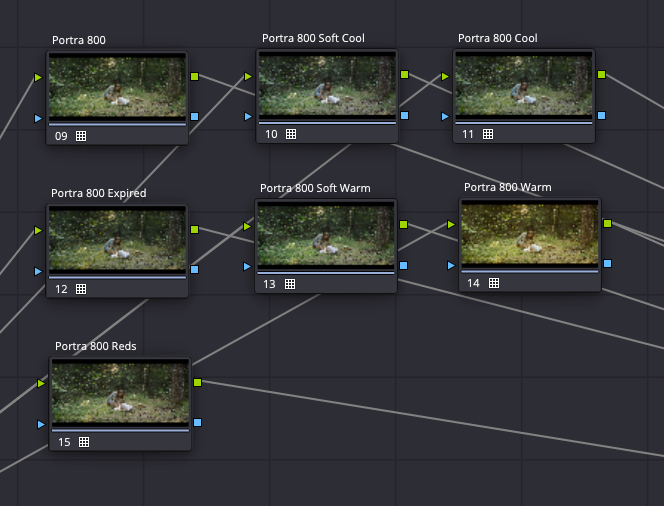Select the Portra 800 node thumbnail

[x=117, y=87]
